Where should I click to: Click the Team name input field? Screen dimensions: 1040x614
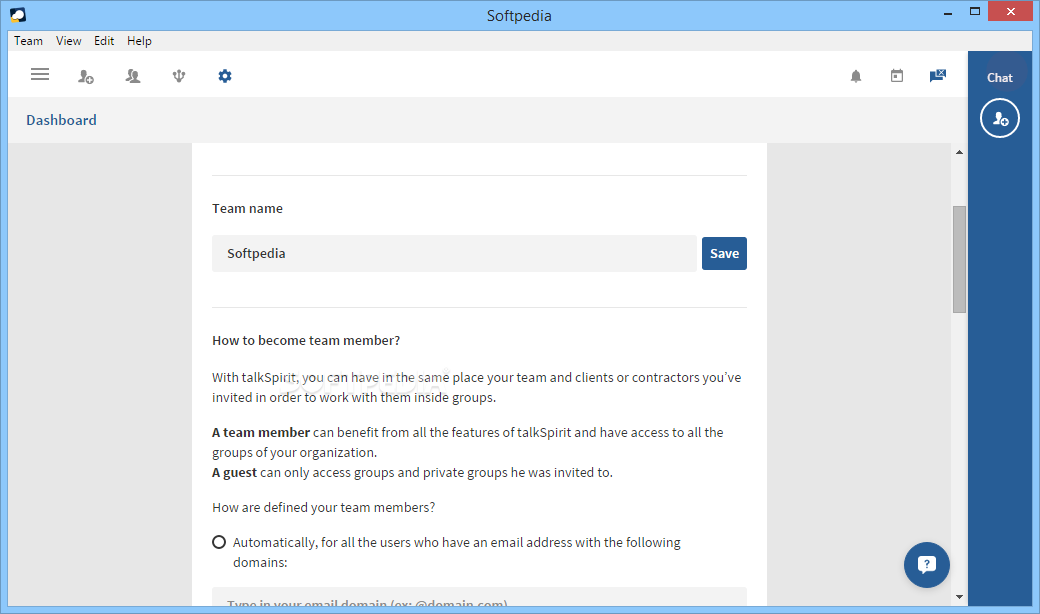pos(454,253)
